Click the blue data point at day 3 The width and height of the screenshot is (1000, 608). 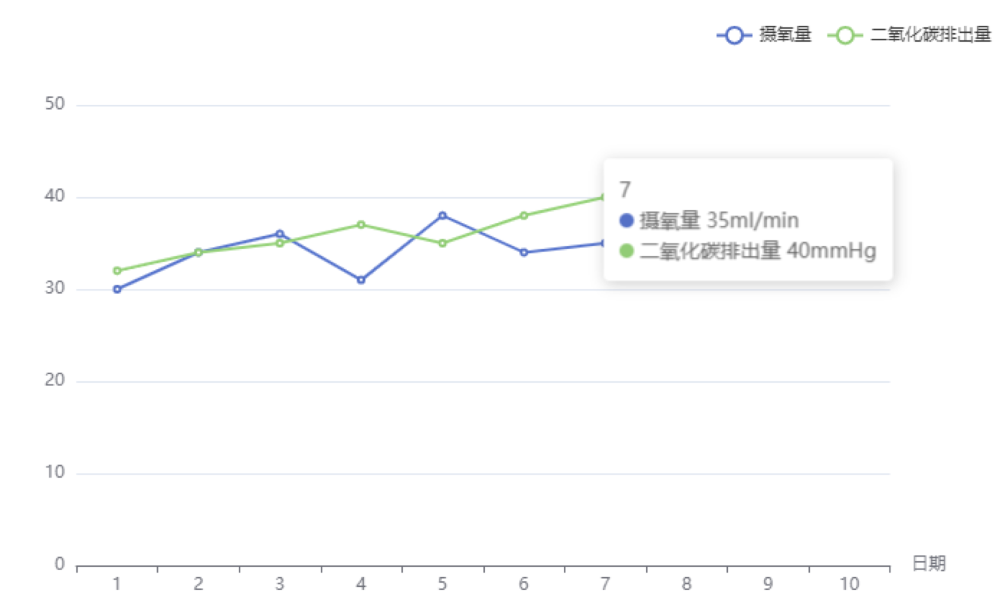[280, 234]
